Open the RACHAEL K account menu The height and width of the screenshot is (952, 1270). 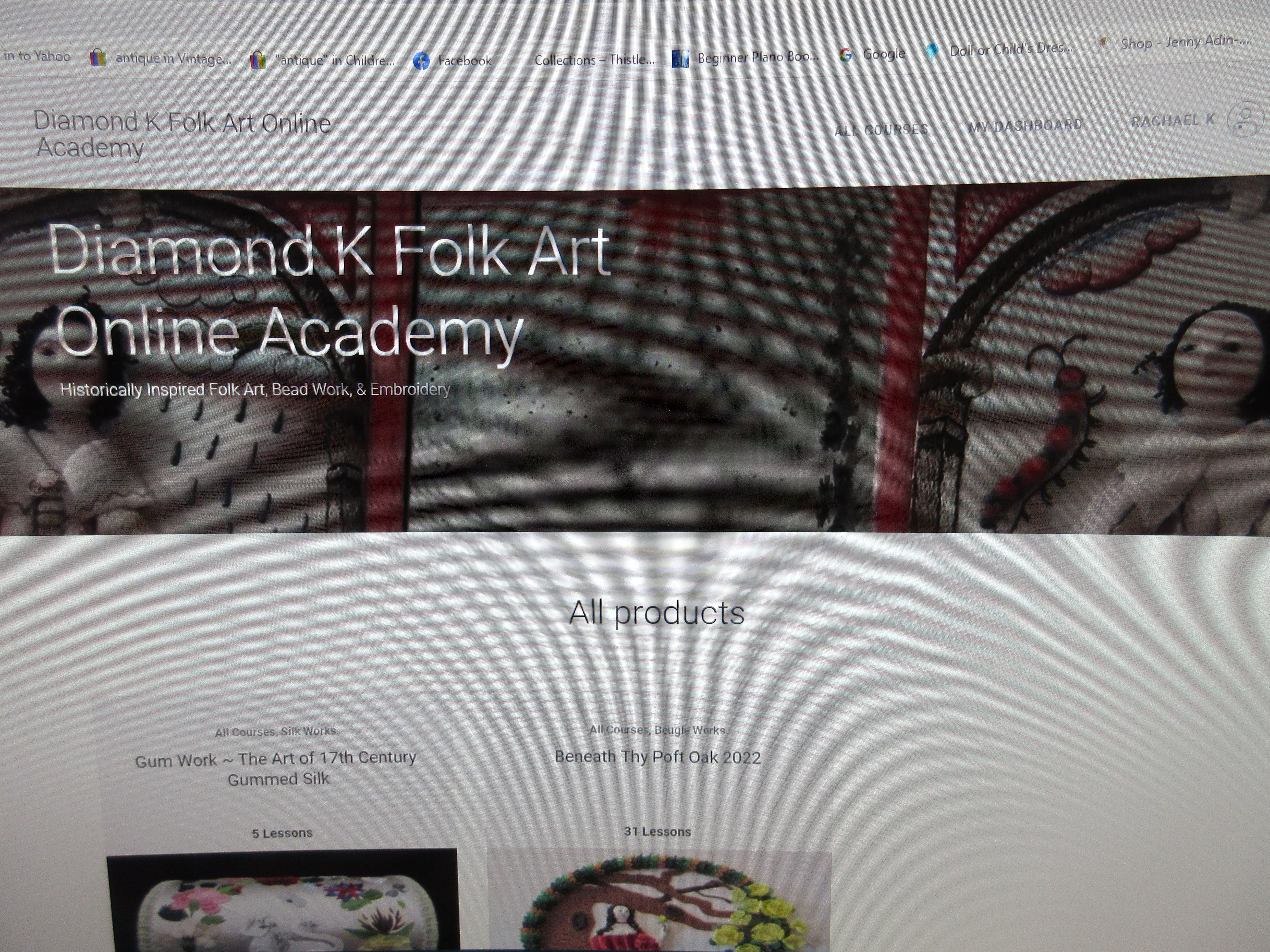click(x=1172, y=120)
